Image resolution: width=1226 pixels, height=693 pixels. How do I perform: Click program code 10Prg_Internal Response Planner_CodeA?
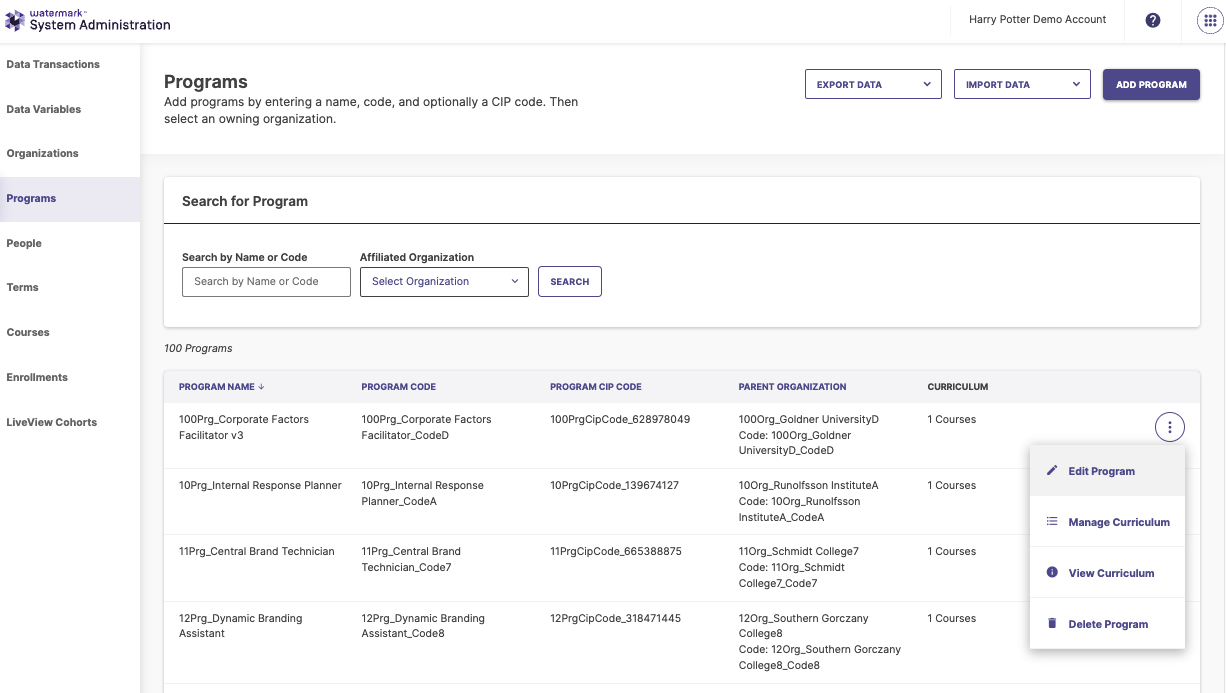tap(423, 493)
